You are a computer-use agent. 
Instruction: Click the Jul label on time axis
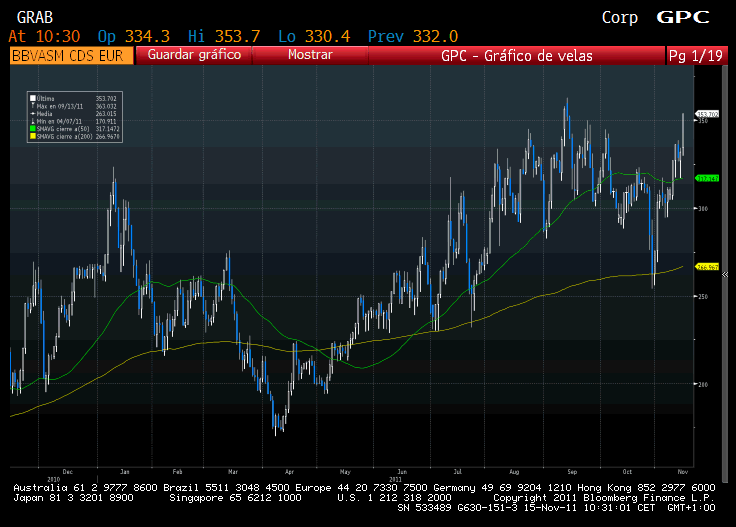click(x=458, y=472)
